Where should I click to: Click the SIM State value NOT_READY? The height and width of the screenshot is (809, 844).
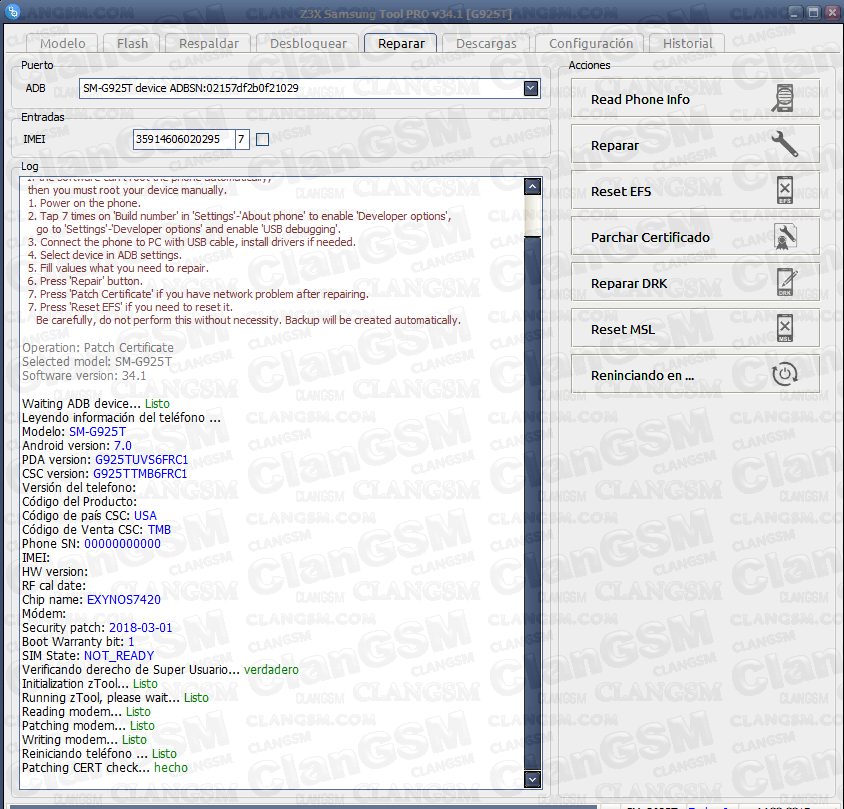[119, 656]
